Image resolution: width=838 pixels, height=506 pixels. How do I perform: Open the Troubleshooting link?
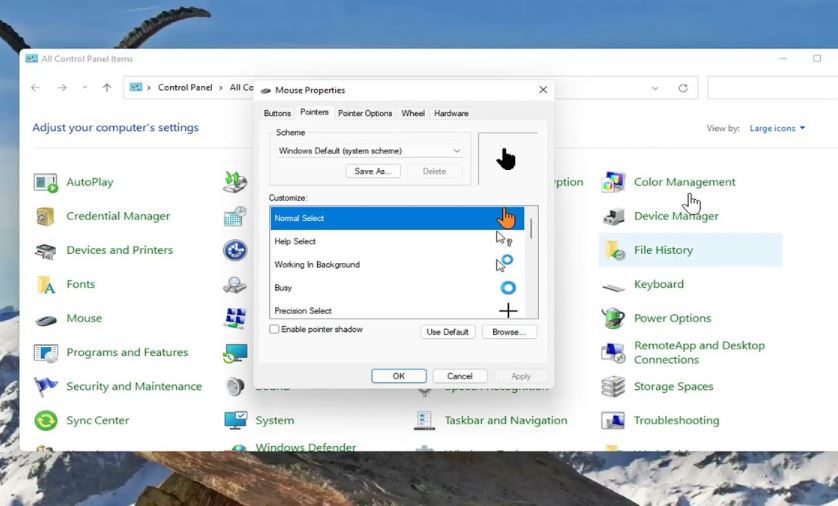[x=677, y=421]
